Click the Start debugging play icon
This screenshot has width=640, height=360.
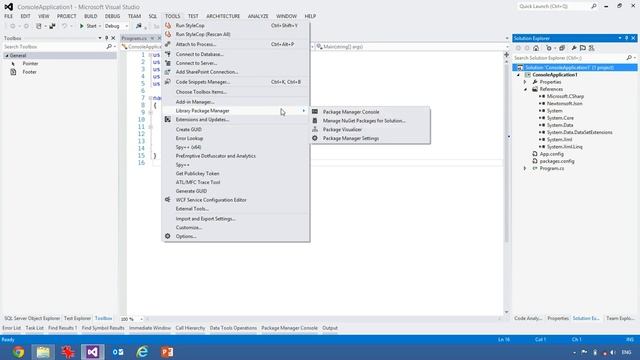coord(82,26)
